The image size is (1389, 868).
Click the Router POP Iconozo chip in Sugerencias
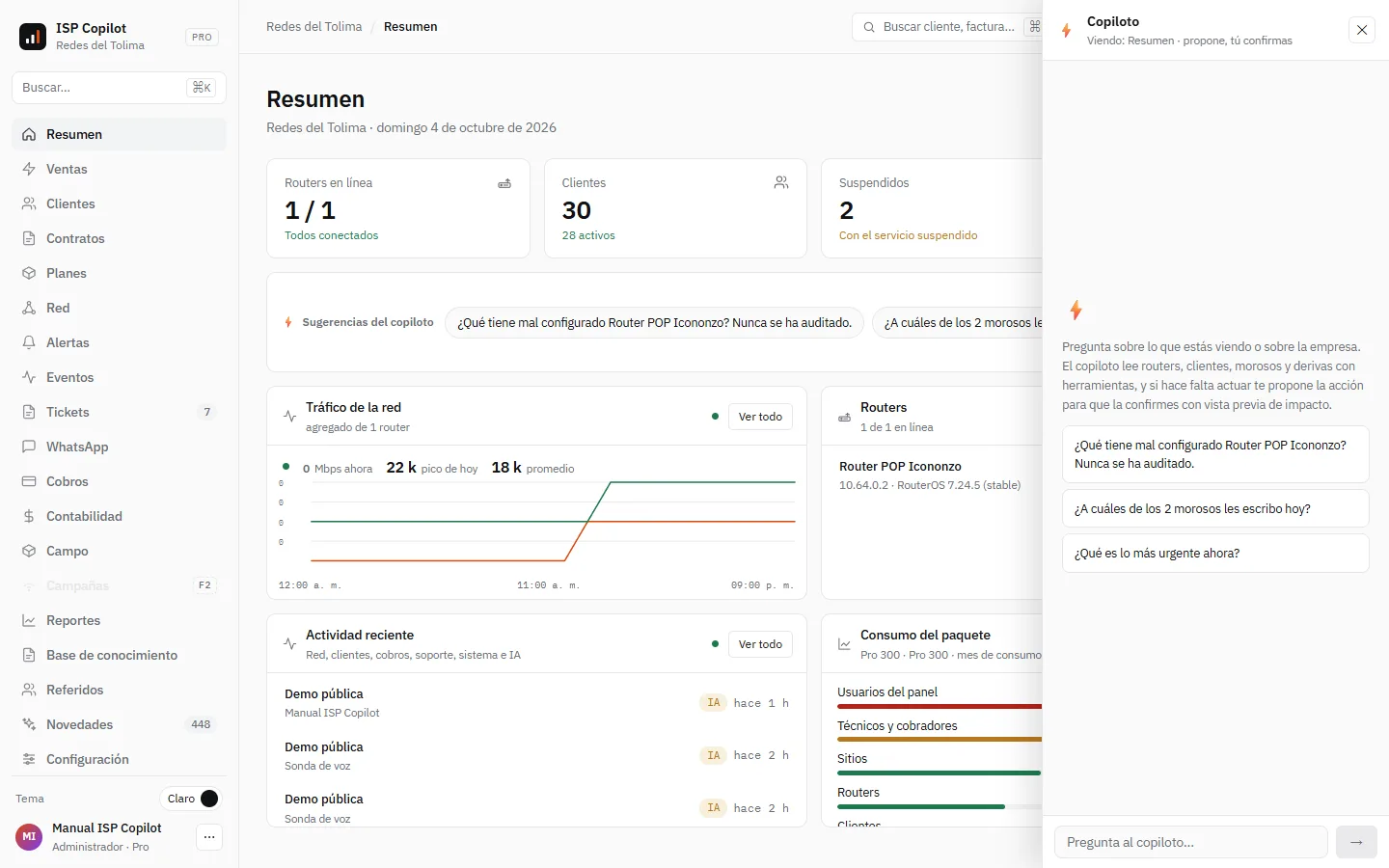click(654, 323)
